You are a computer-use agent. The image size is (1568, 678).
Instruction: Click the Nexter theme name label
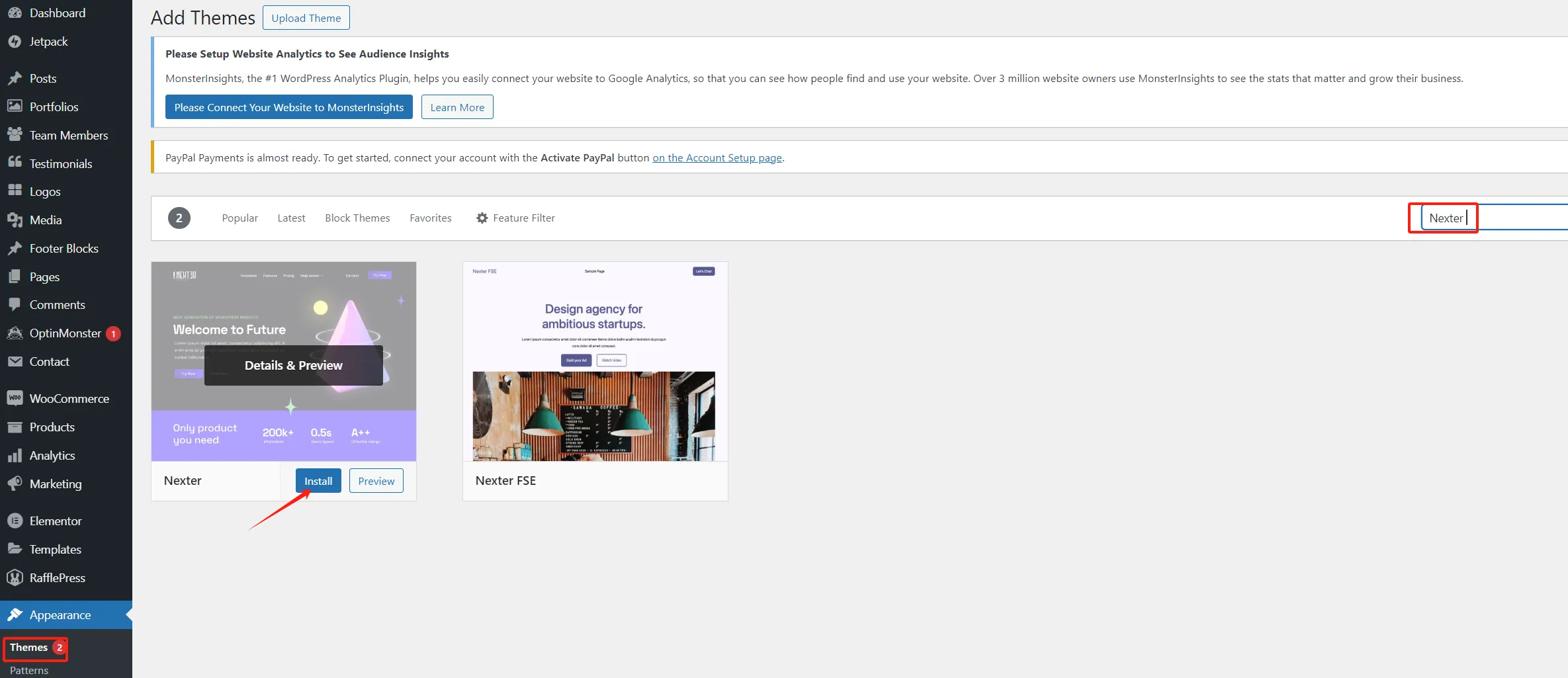[x=183, y=481]
